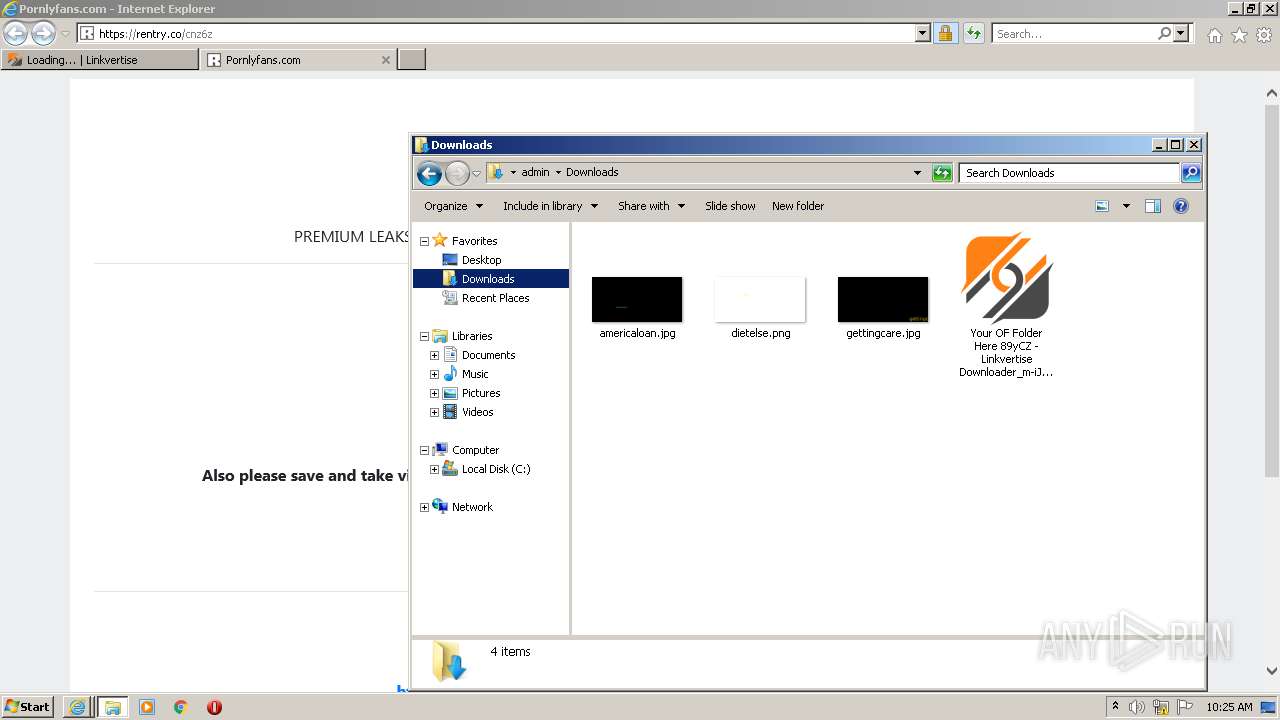Open the Organize menu
Viewport: 1280px width, 720px height.
(x=453, y=206)
